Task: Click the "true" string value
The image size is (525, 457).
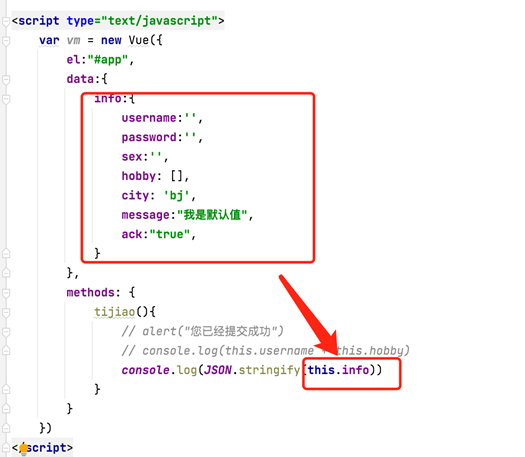Action: [170, 234]
